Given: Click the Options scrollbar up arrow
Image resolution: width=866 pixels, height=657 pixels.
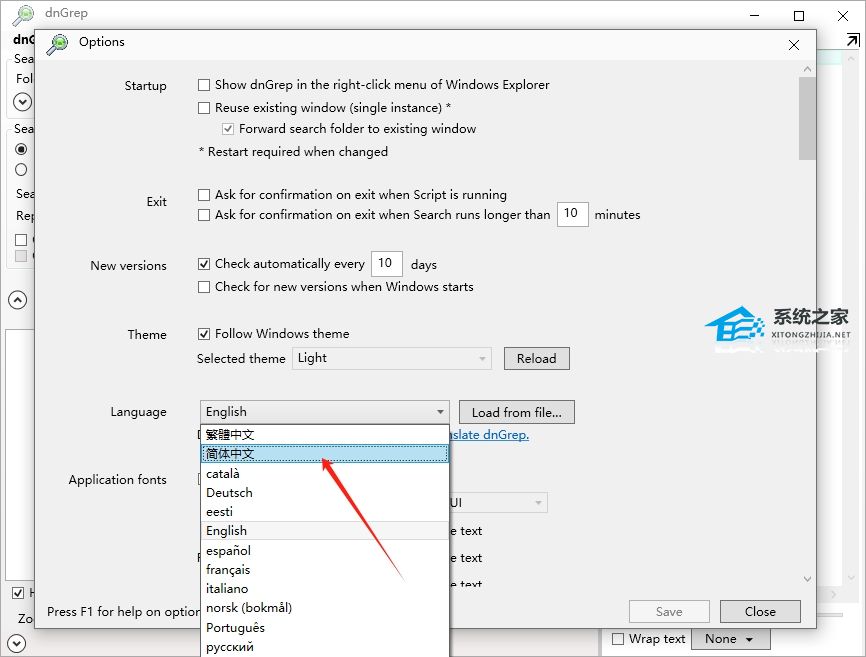Looking at the screenshot, I should click(807, 69).
